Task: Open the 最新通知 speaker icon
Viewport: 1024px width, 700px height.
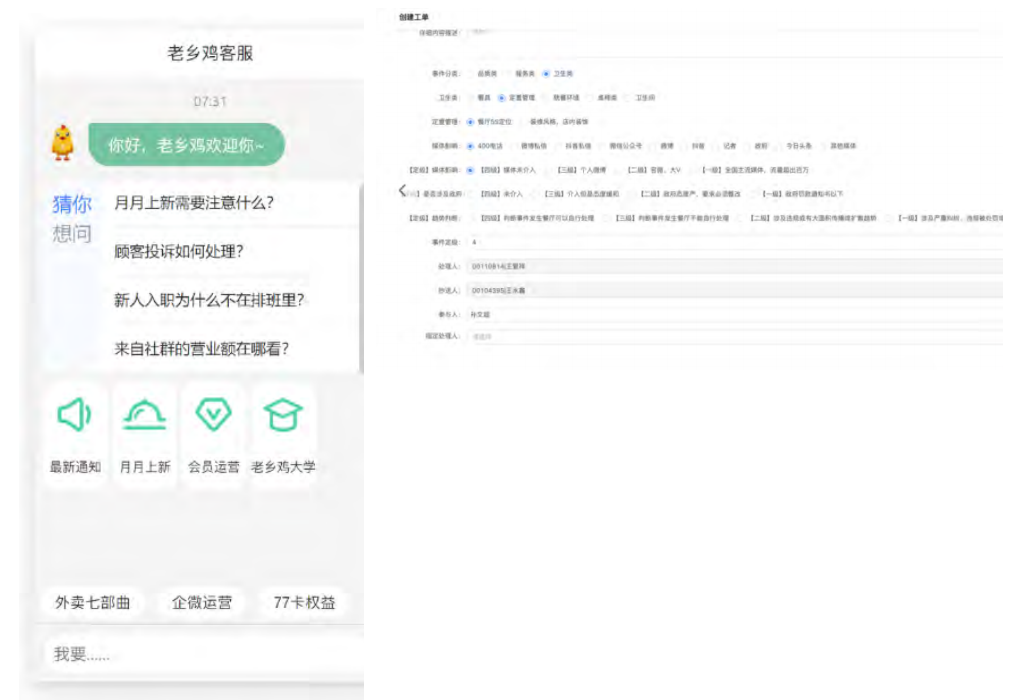Action: (x=75, y=415)
